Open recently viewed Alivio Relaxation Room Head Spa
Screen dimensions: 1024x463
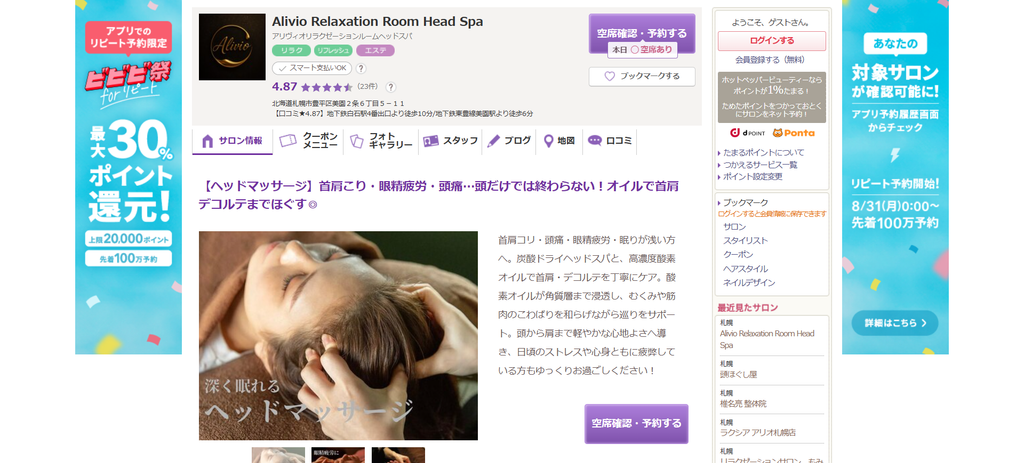coord(767,339)
